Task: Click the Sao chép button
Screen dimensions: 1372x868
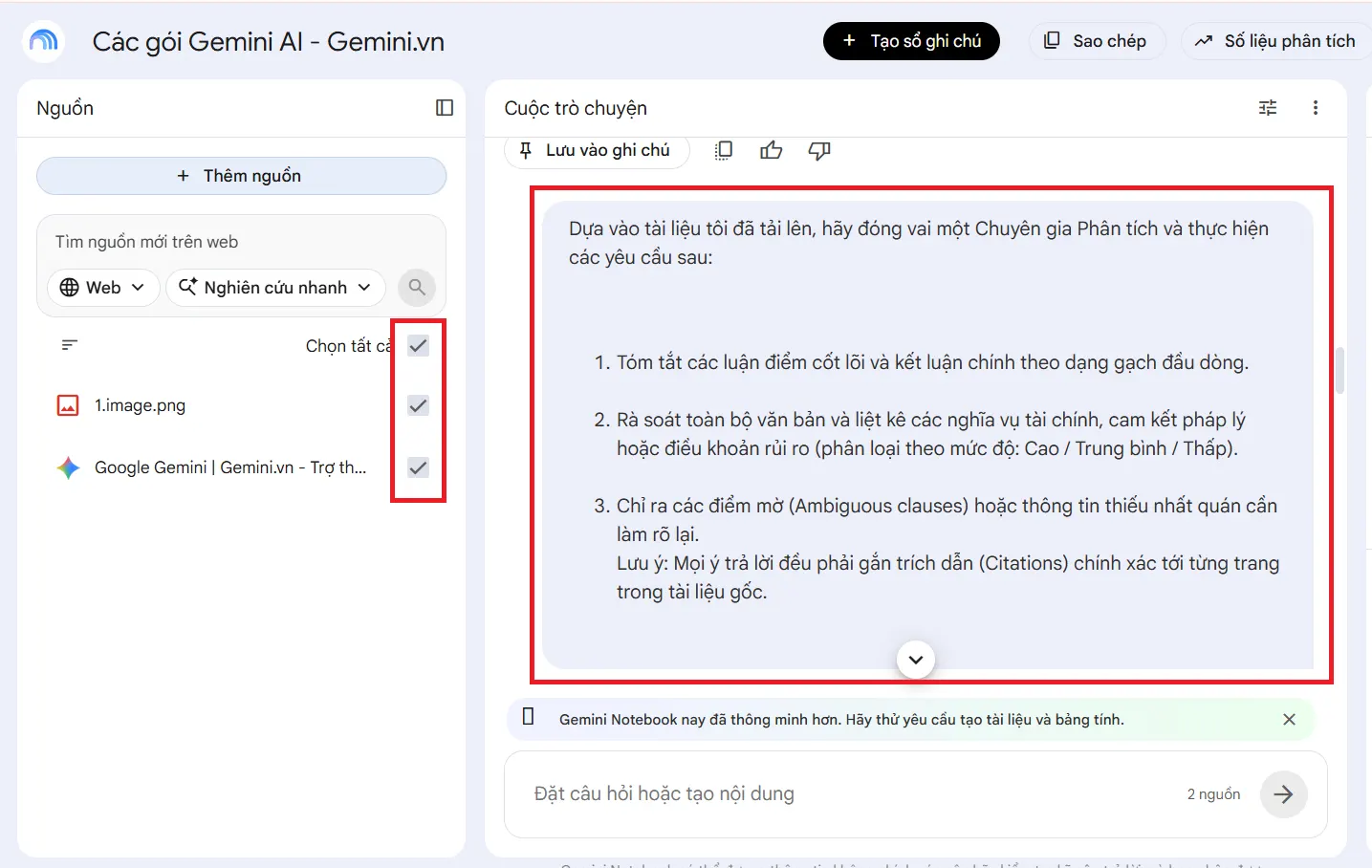Action: [1097, 41]
